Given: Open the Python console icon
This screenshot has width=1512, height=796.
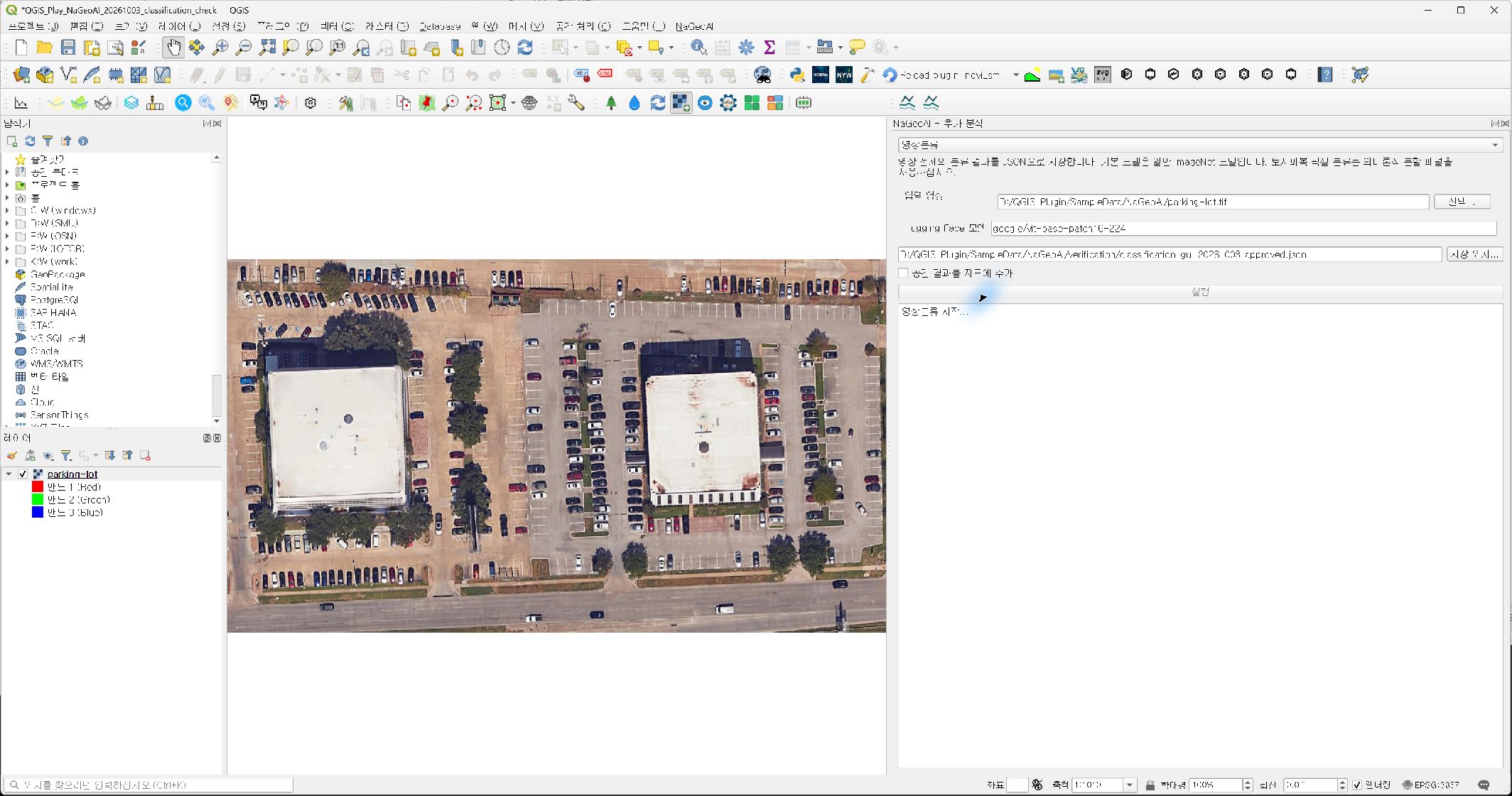Looking at the screenshot, I should point(796,75).
